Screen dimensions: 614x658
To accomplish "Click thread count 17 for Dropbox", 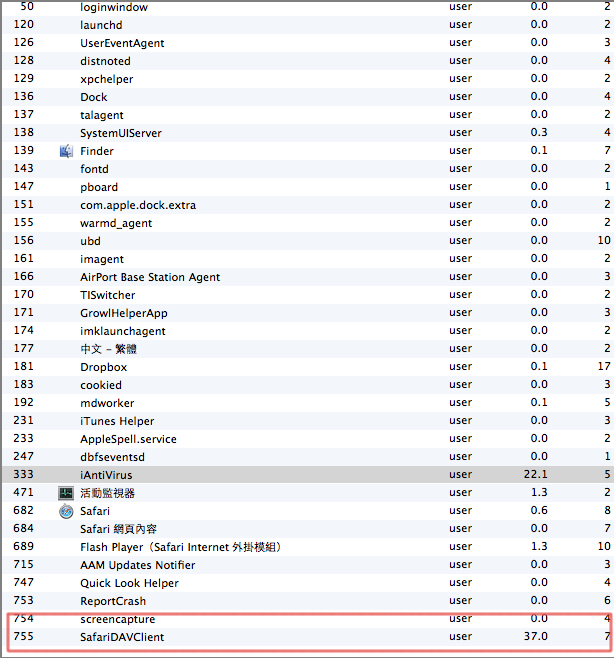I will (604, 367).
